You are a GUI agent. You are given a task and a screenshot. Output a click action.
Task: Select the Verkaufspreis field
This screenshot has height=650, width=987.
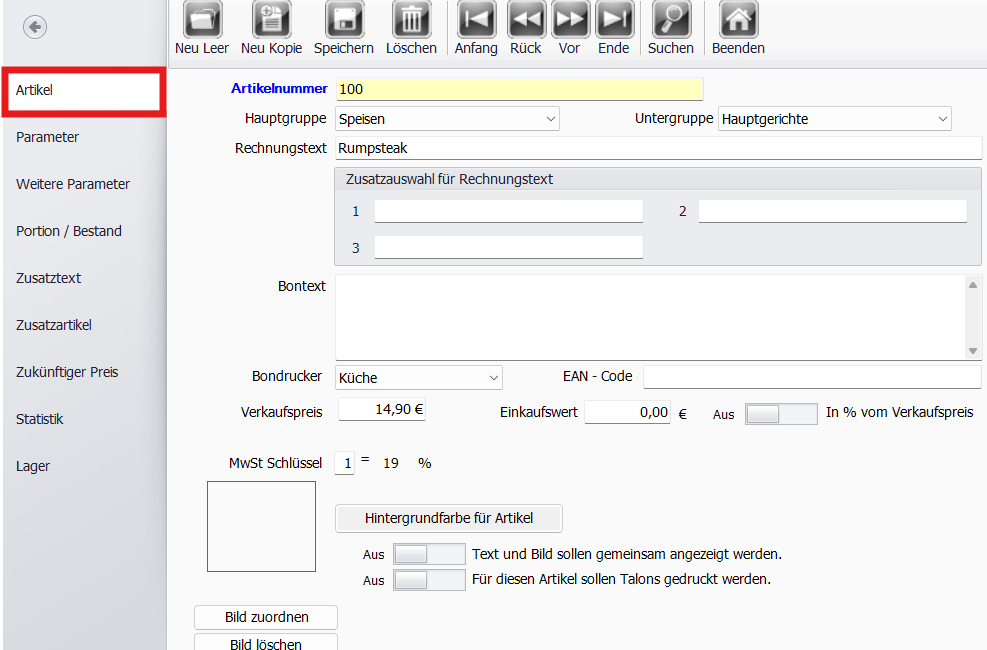[x=382, y=410]
